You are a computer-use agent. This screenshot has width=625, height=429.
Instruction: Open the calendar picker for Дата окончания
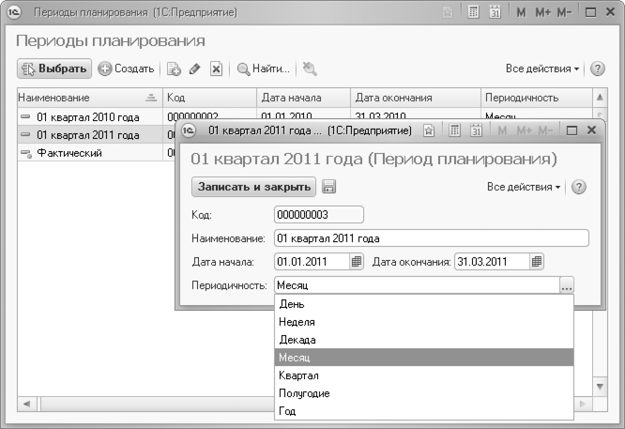coord(537,262)
